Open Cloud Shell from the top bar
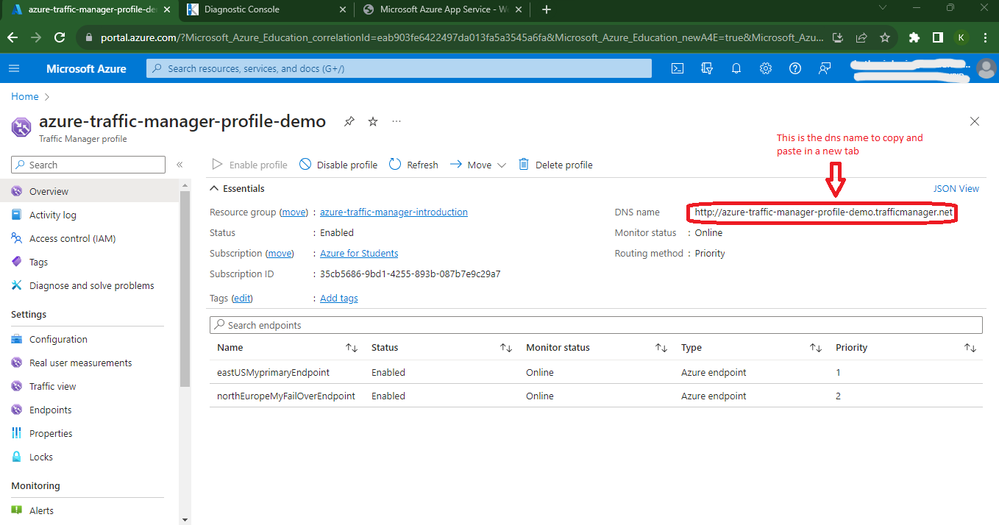The image size is (999, 525). 677,68
